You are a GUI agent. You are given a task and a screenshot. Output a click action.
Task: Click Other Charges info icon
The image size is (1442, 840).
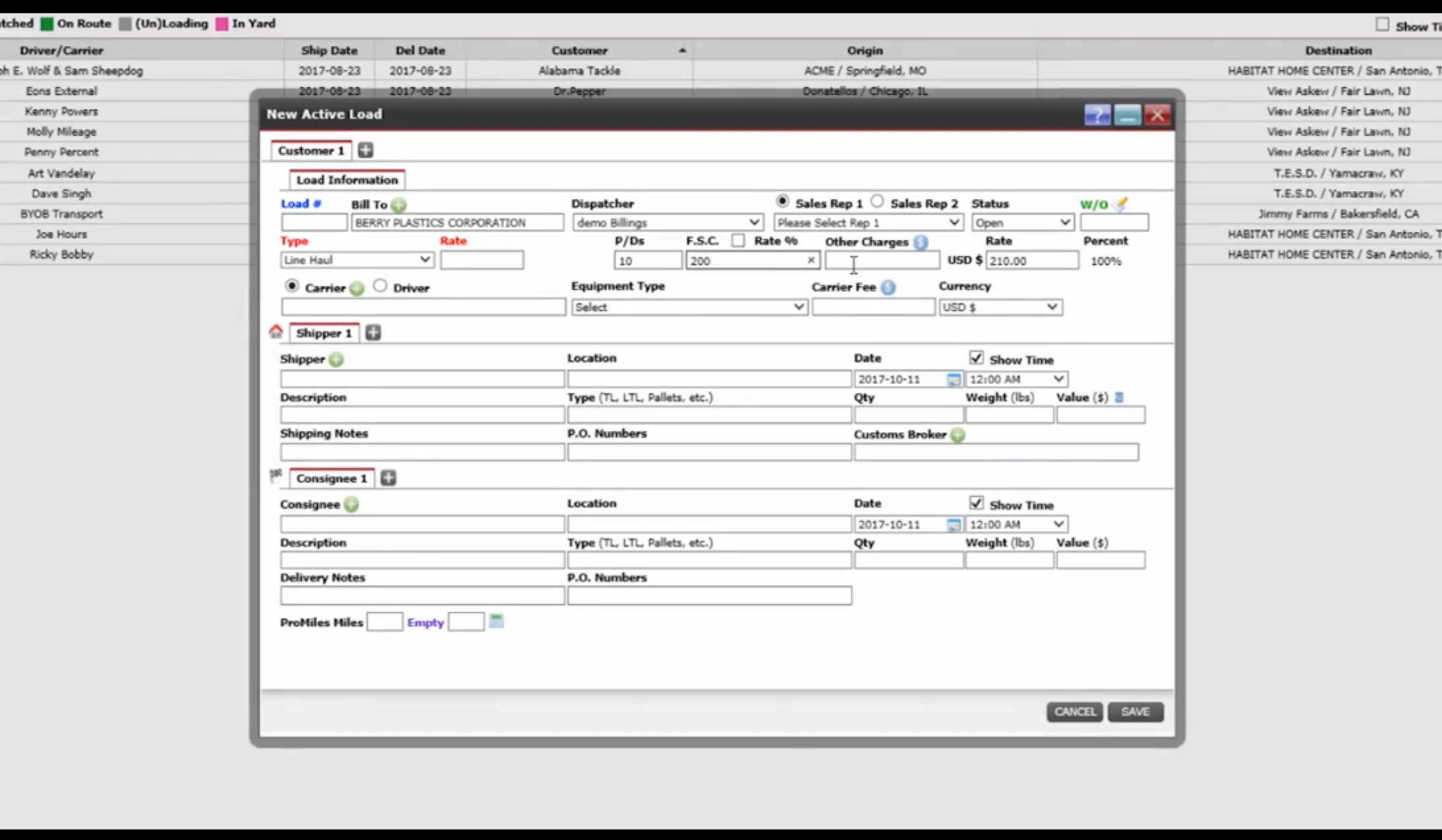(920, 242)
